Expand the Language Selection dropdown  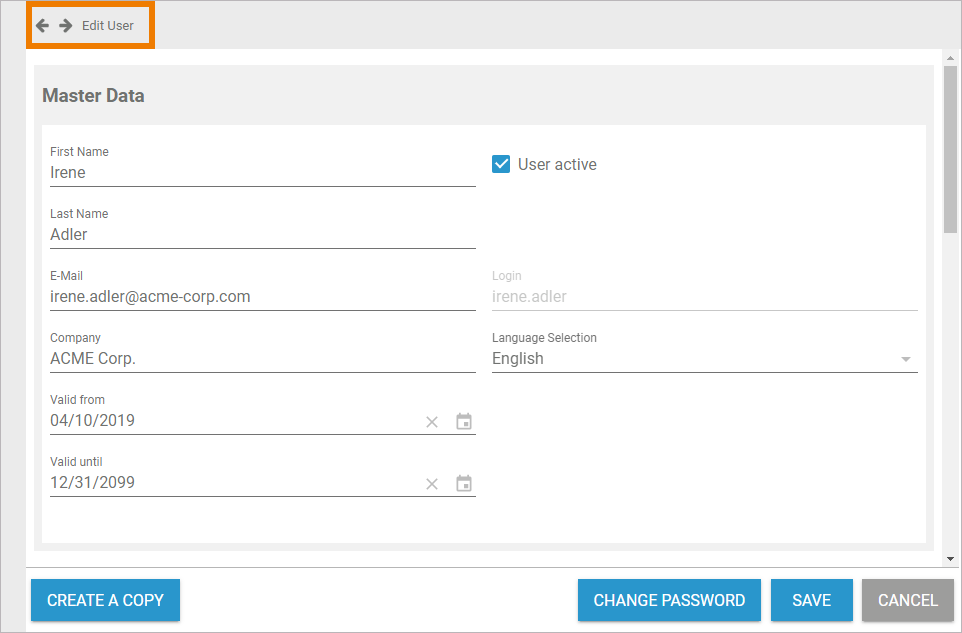coord(905,359)
